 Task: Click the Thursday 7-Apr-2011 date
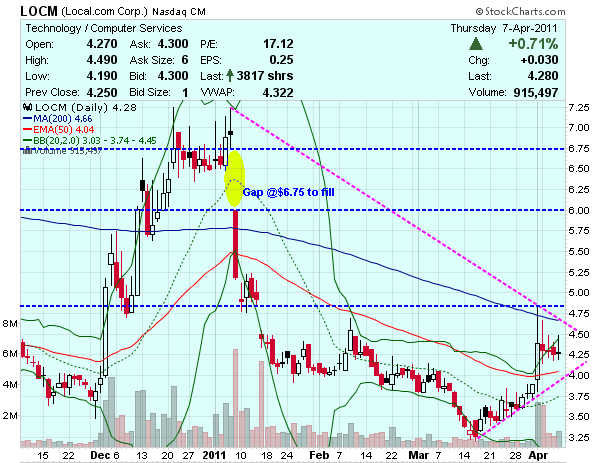504,28
